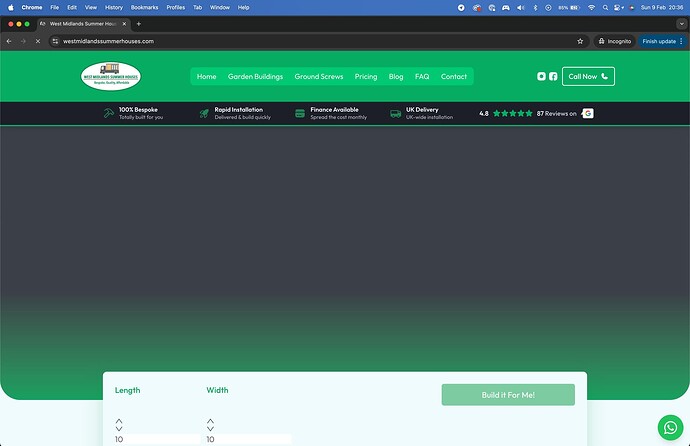The image size is (690, 446).
Task: Decrease Width with the down arrow
Action: (x=210, y=428)
